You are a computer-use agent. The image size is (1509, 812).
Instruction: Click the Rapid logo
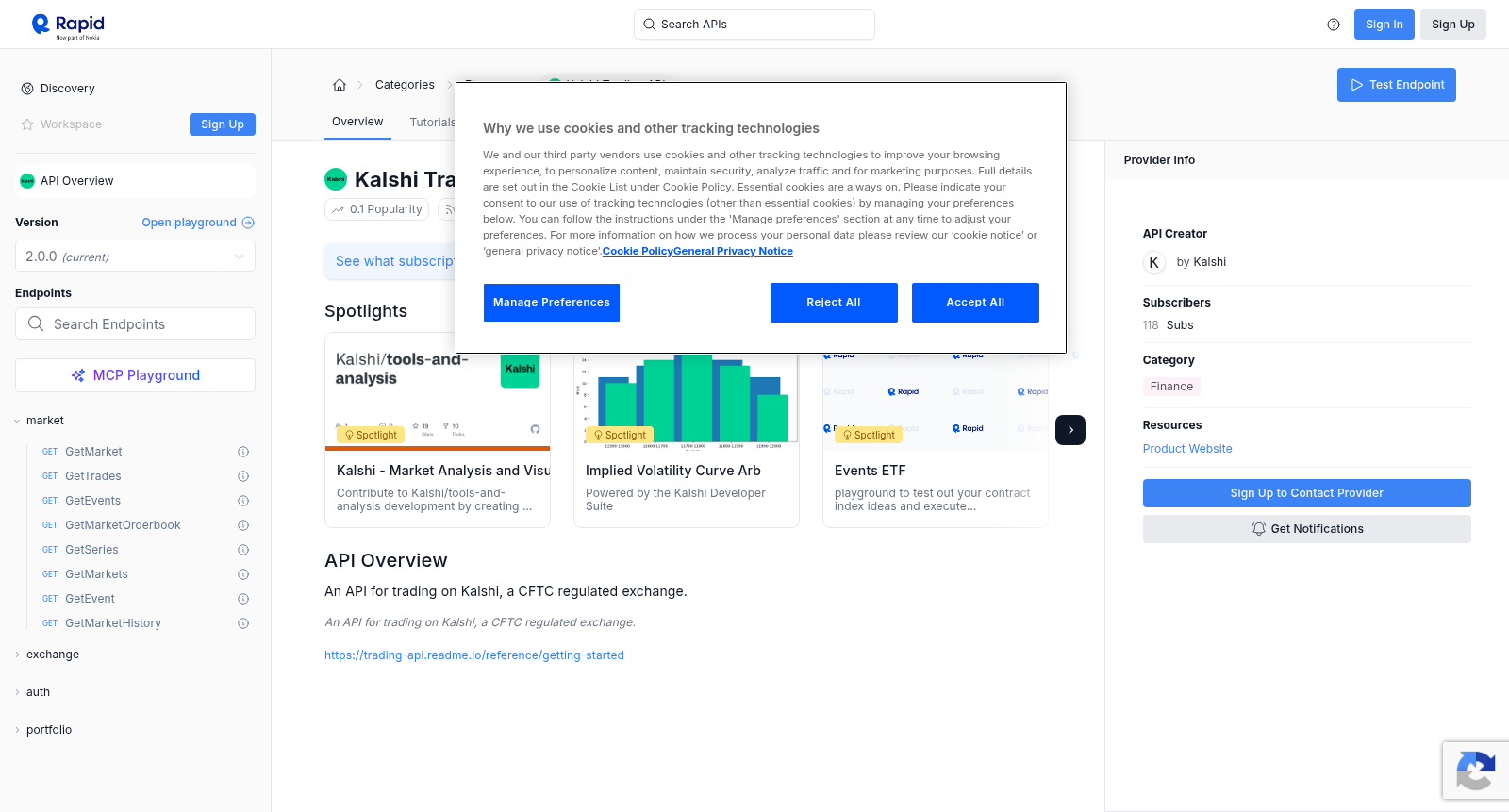(68, 25)
